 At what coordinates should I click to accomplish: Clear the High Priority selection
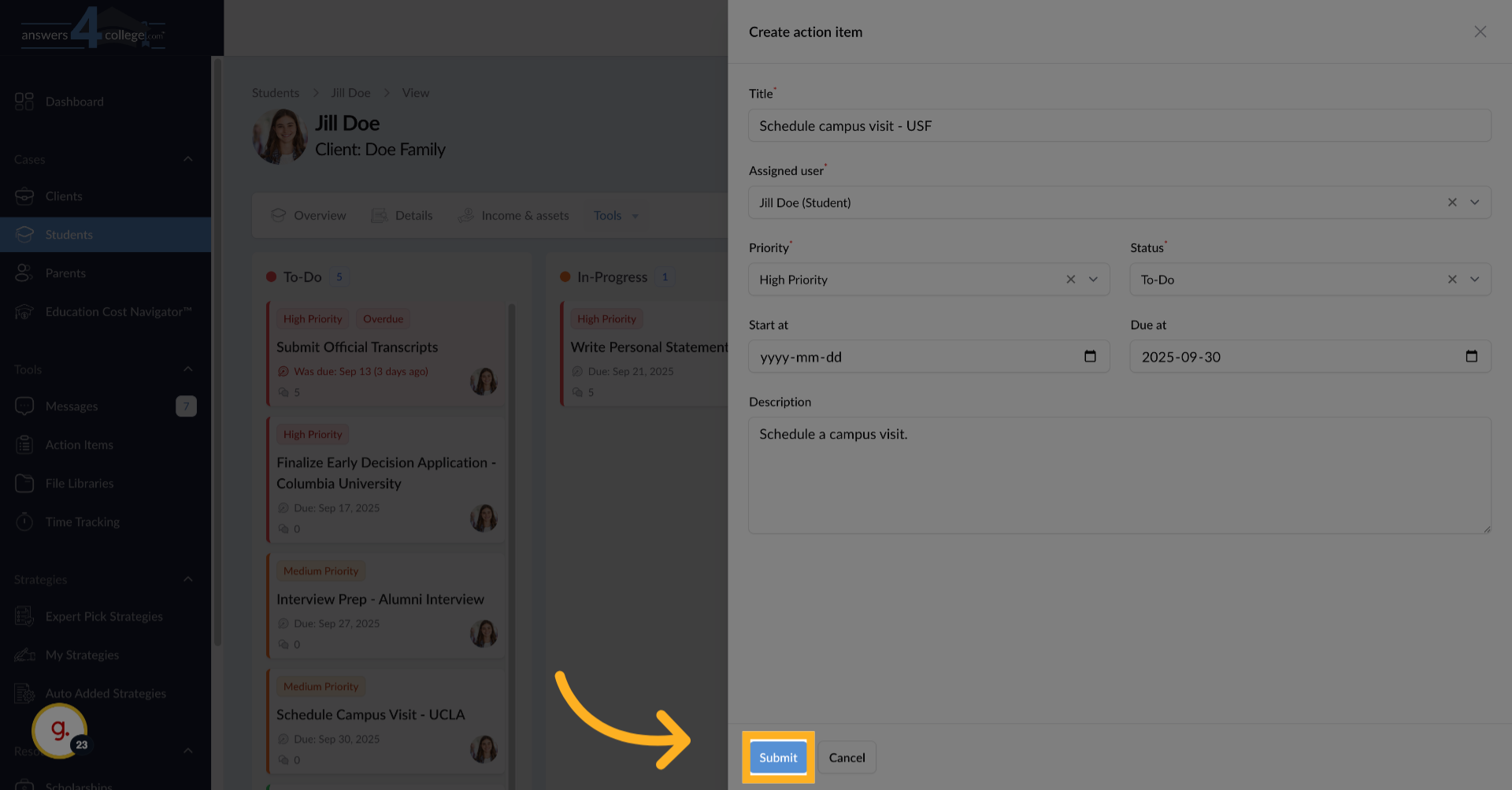tap(1071, 279)
